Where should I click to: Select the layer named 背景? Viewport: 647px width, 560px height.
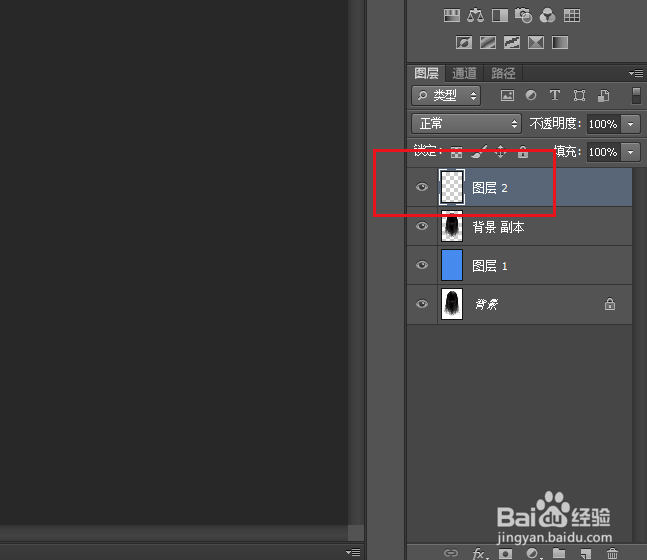(486, 305)
